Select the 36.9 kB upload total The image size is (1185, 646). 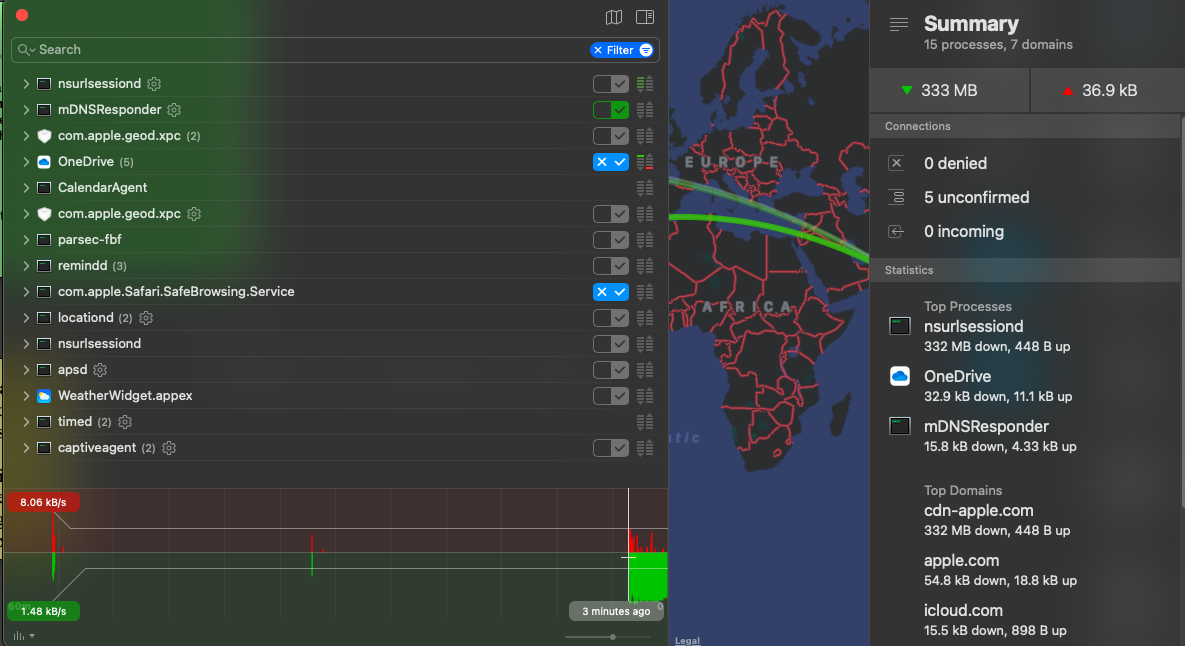tap(1108, 91)
